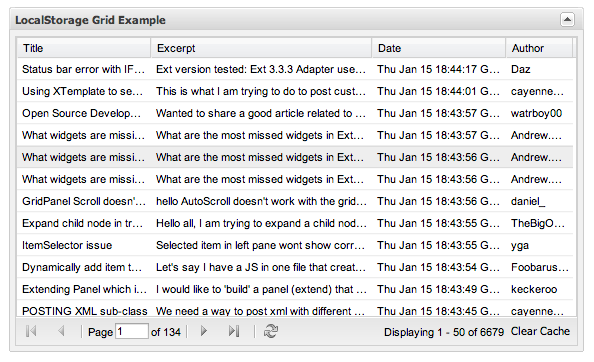Click 'Displaying 1 - 50 of 6679' status text
Viewport: 594px width, 362px height.
(x=444, y=332)
